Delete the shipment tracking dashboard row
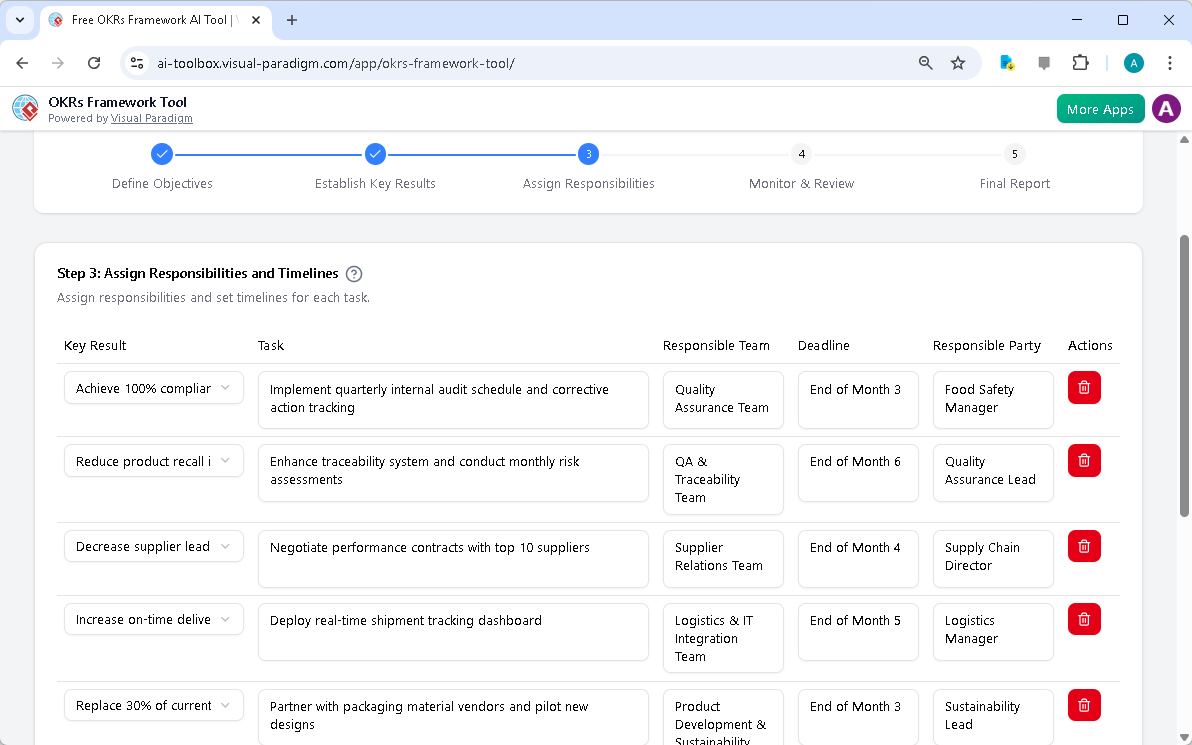The width and height of the screenshot is (1192, 745). coord(1084,619)
